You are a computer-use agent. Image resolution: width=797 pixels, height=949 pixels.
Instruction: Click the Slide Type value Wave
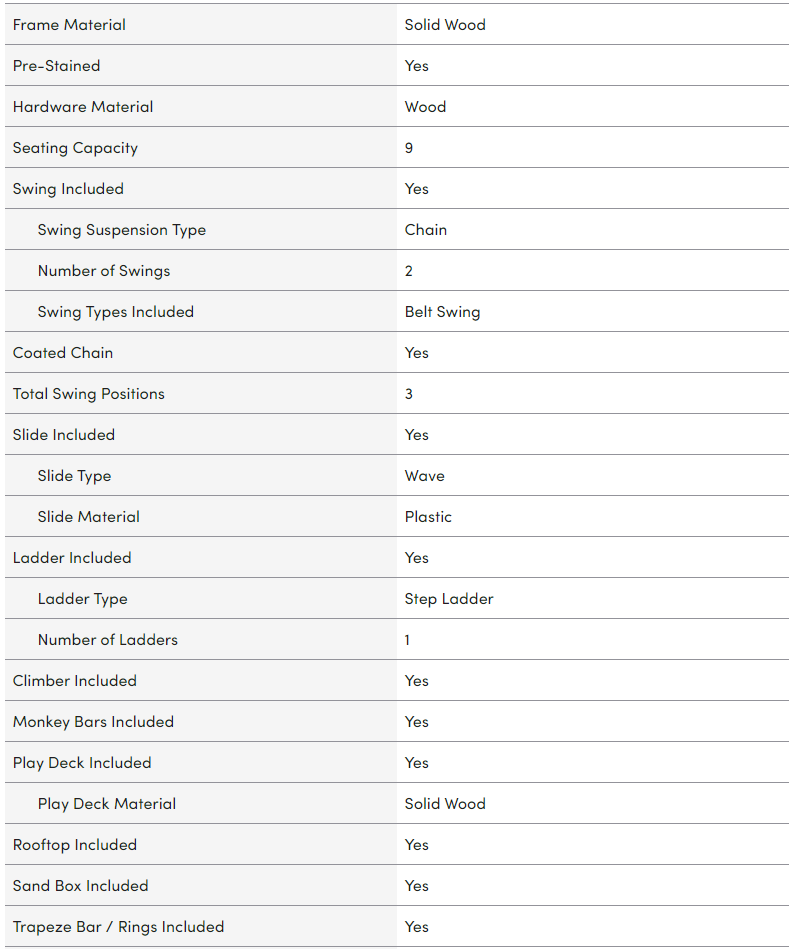[x=424, y=476]
